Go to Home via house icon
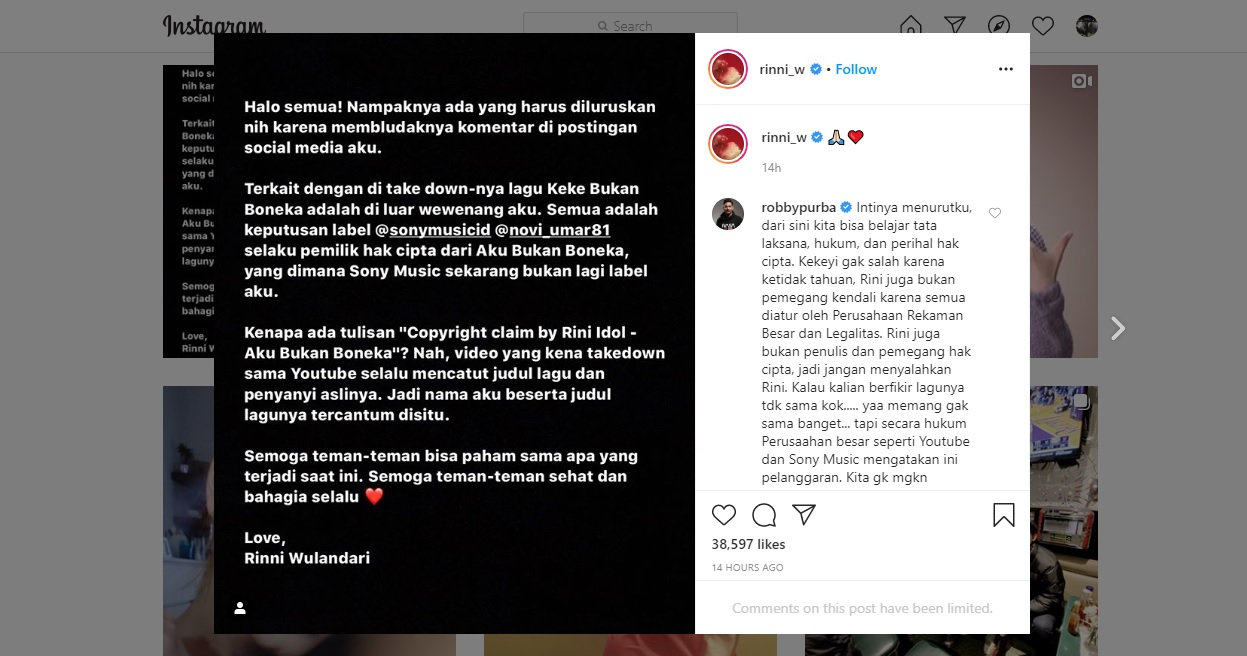The height and width of the screenshot is (656, 1247). 911,26
